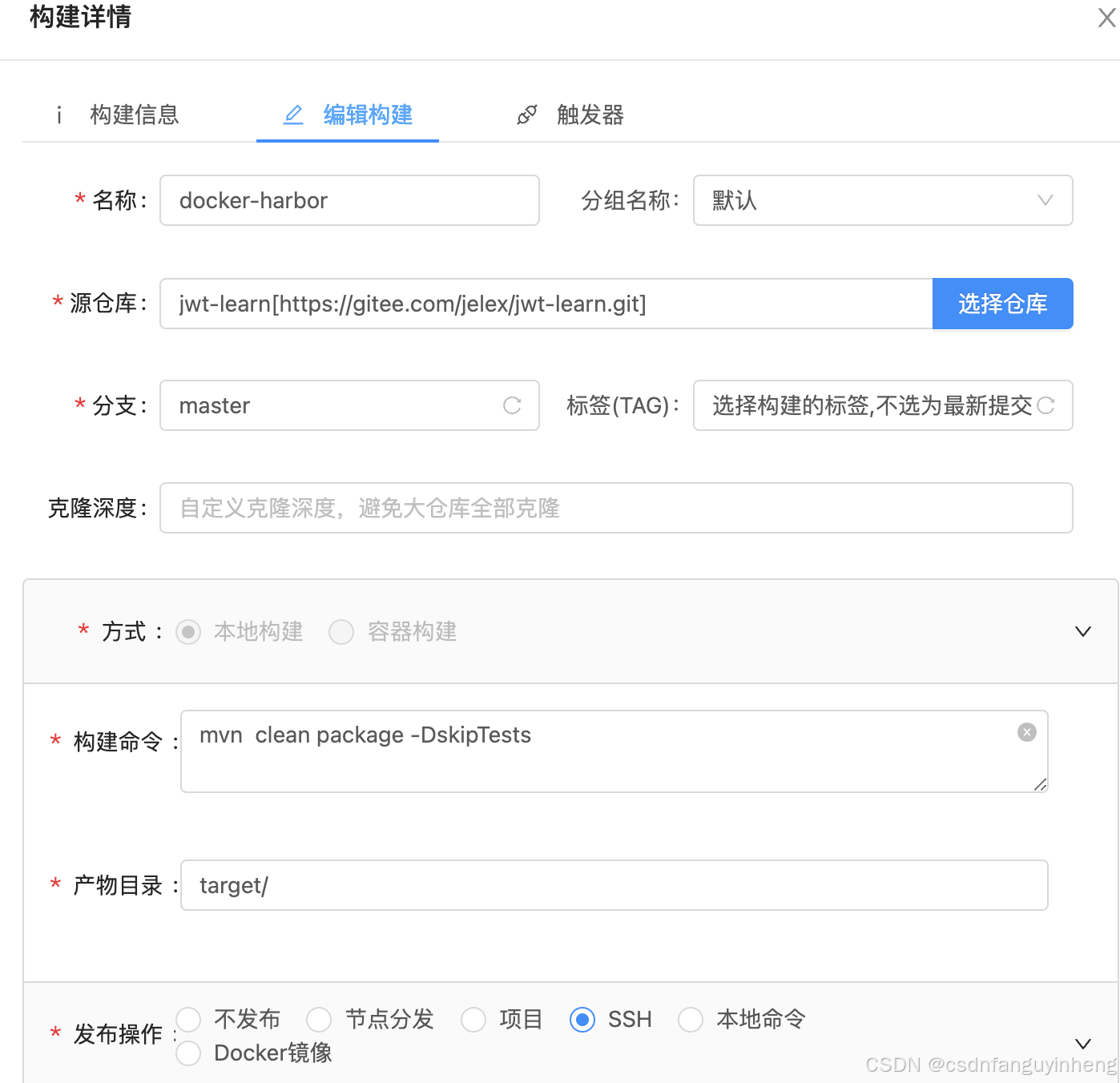
Task: Collapse the 方式 section with chevron
Action: tap(1083, 632)
